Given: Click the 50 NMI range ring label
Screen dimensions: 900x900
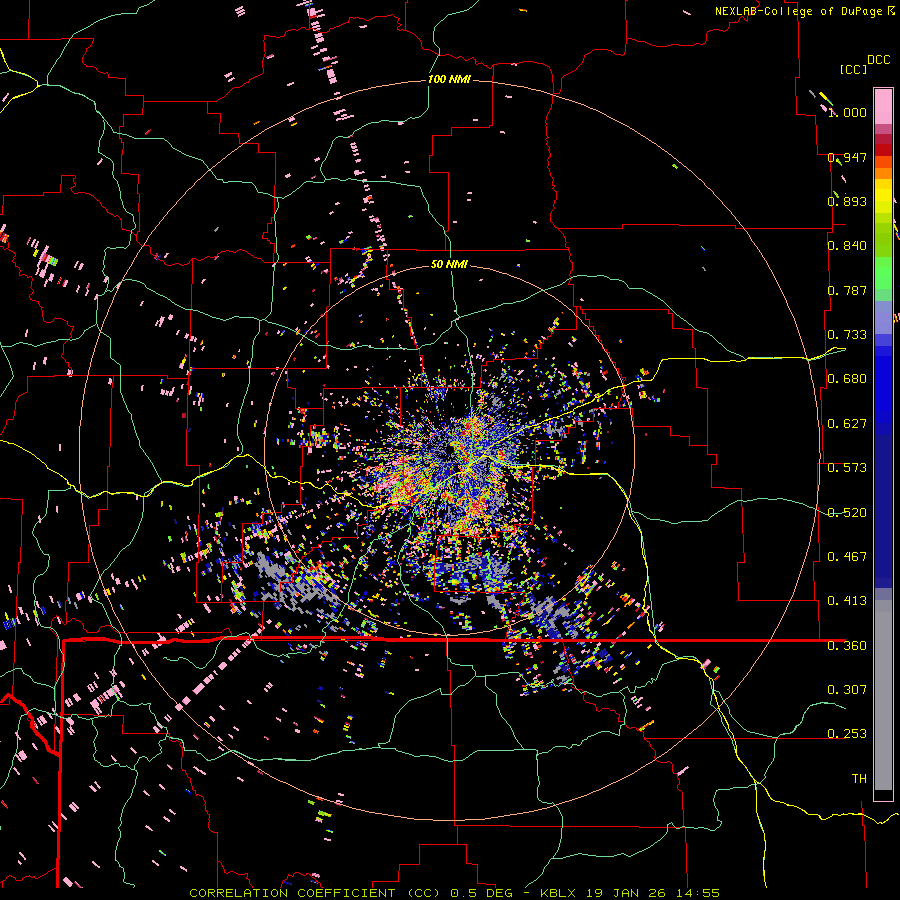Looking at the screenshot, I should pyautogui.click(x=449, y=264).
